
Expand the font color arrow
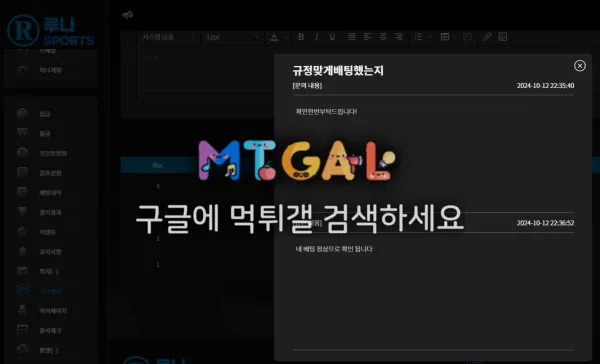pos(285,37)
